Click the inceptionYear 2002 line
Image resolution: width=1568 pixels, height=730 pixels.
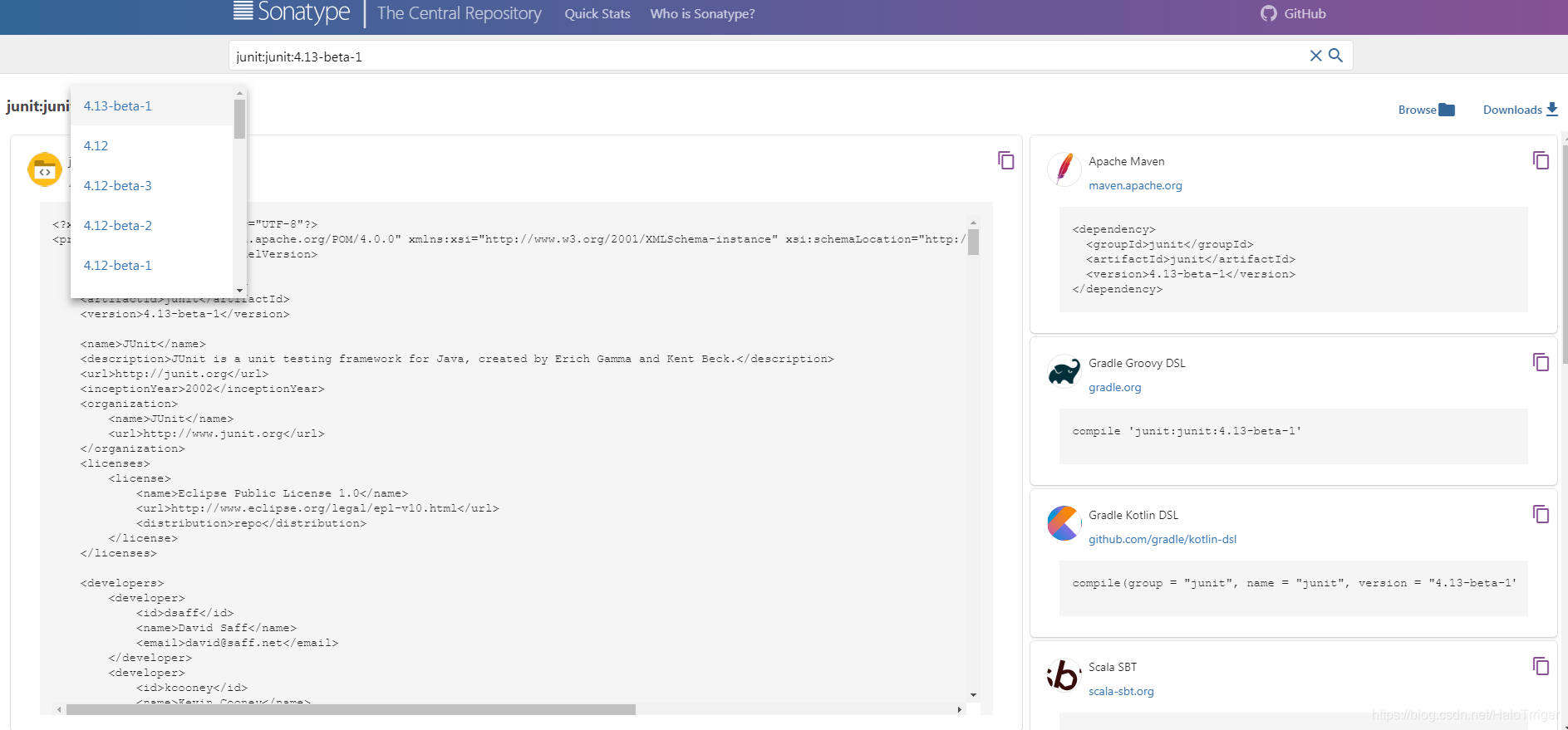tap(202, 389)
